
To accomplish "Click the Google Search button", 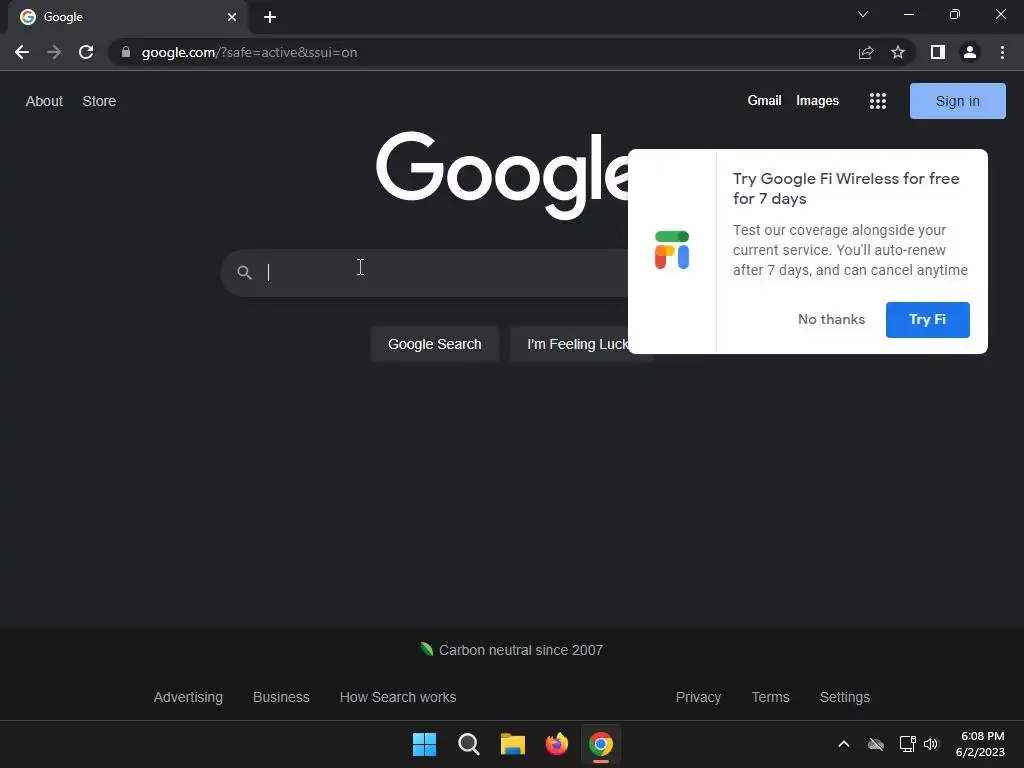I will (x=434, y=344).
